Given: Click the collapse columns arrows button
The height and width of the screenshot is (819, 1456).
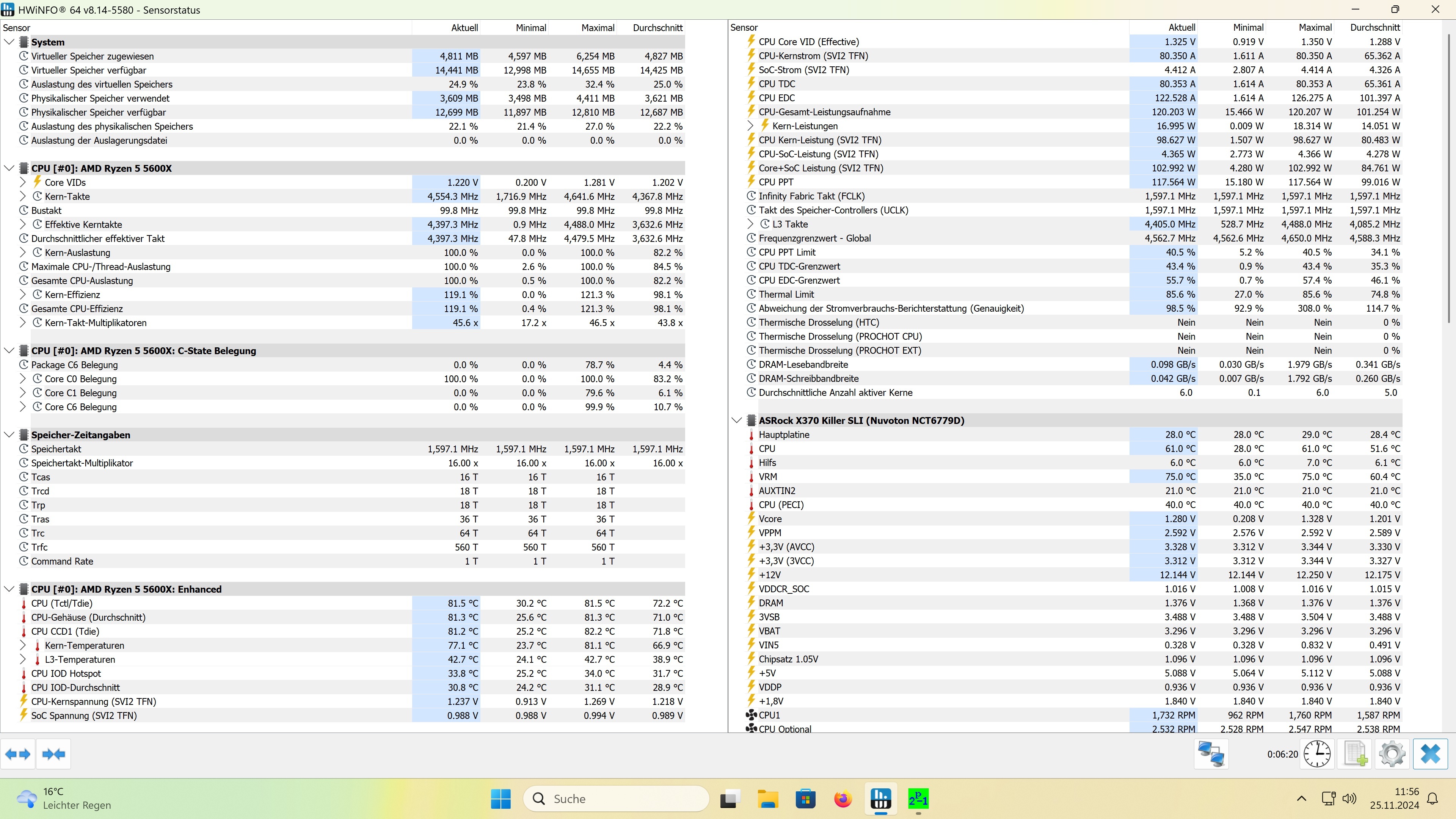Looking at the screenshot, I should click(x=54, y=754).
